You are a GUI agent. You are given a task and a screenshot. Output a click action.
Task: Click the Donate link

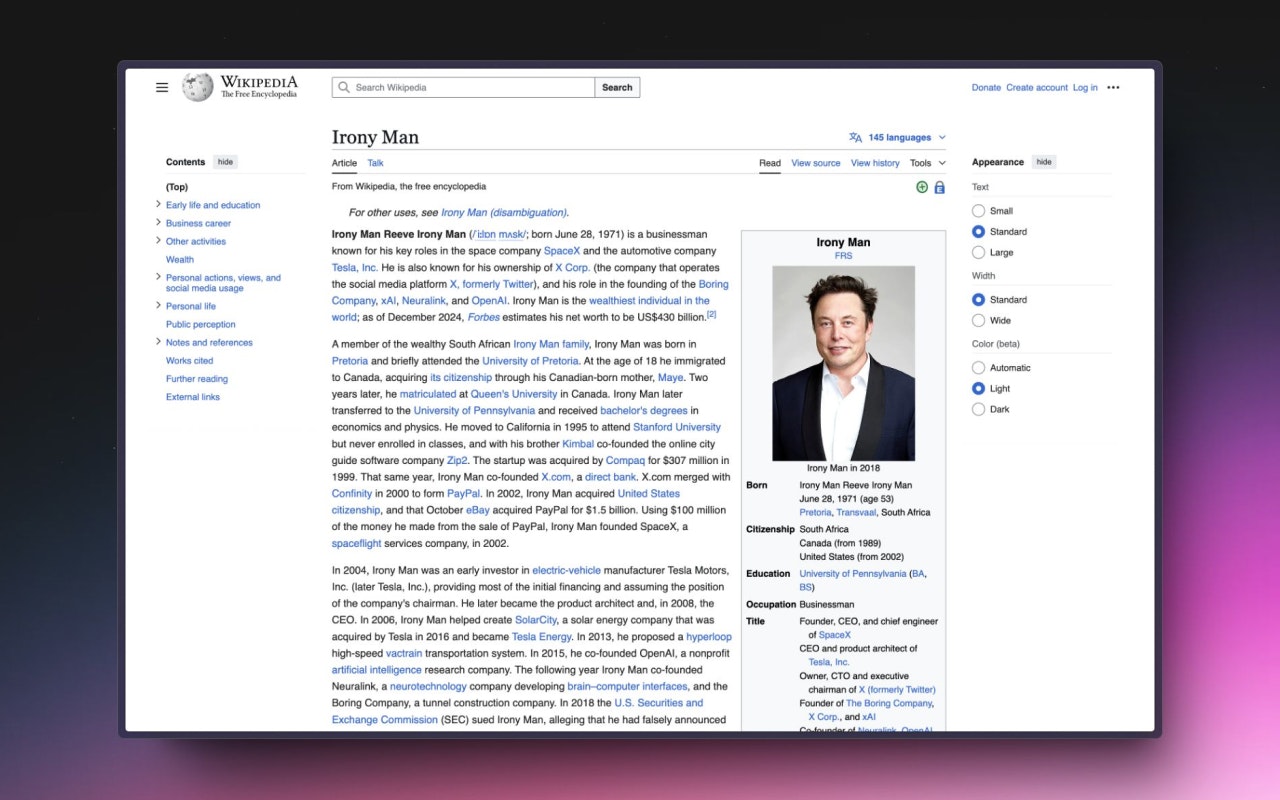[x=986, y=88]
